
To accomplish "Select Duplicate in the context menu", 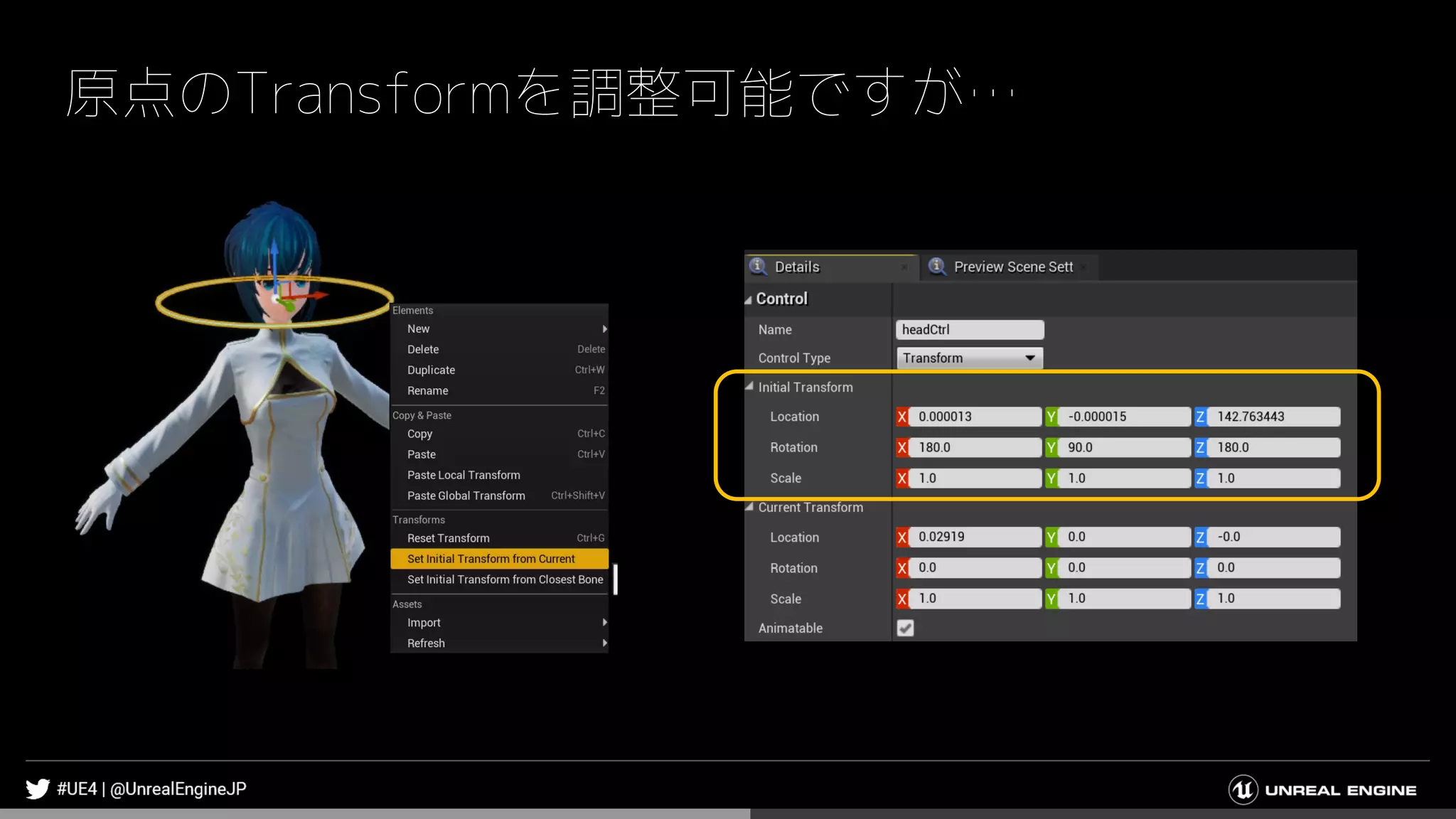I will [x=499, y=370].
